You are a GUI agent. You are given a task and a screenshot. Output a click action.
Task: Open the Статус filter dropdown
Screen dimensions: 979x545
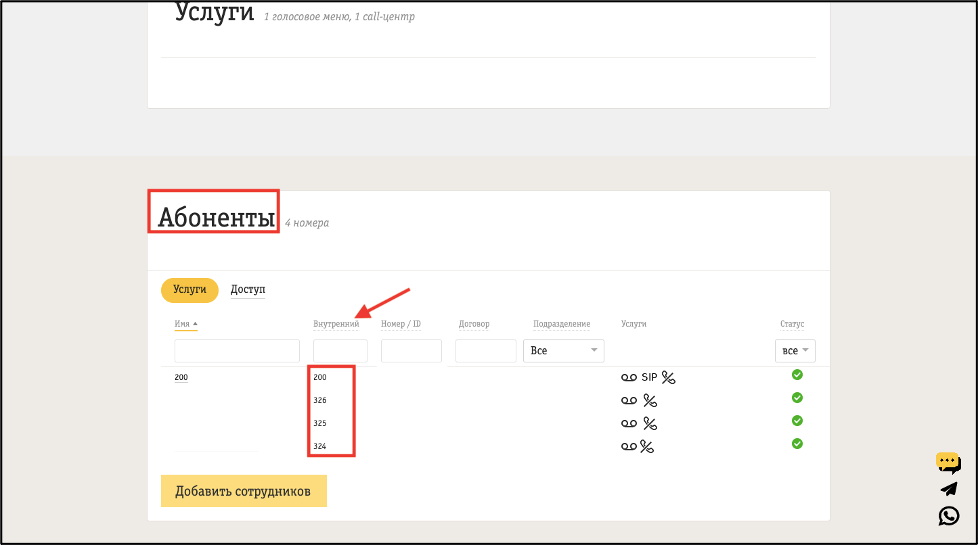[x=795, y=351]
